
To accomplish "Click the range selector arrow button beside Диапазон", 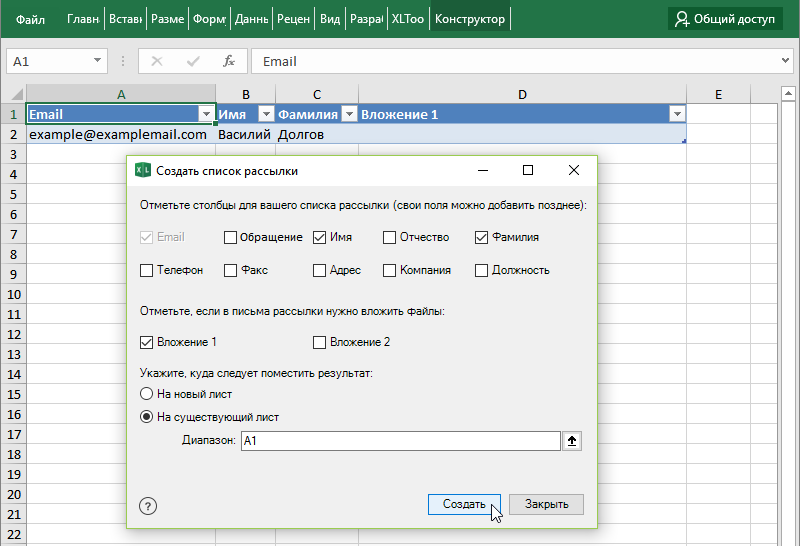I will 573,440.
